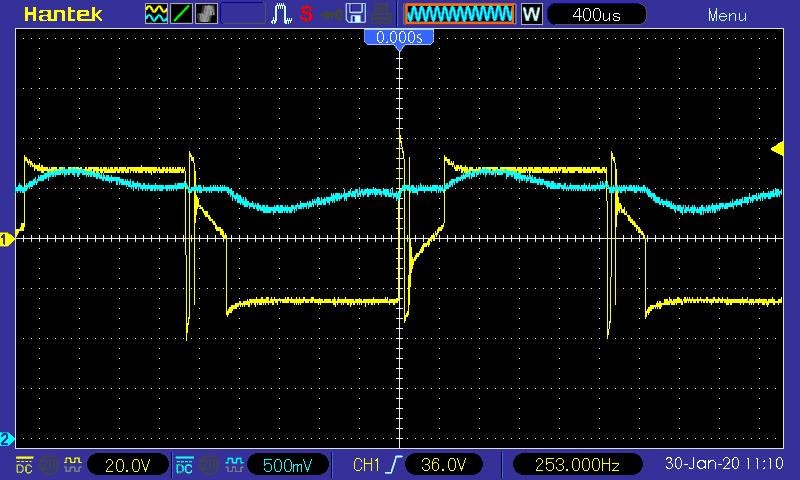
Task: Click the CH2 DC coupling icon
Action: (x=184, y=465)
